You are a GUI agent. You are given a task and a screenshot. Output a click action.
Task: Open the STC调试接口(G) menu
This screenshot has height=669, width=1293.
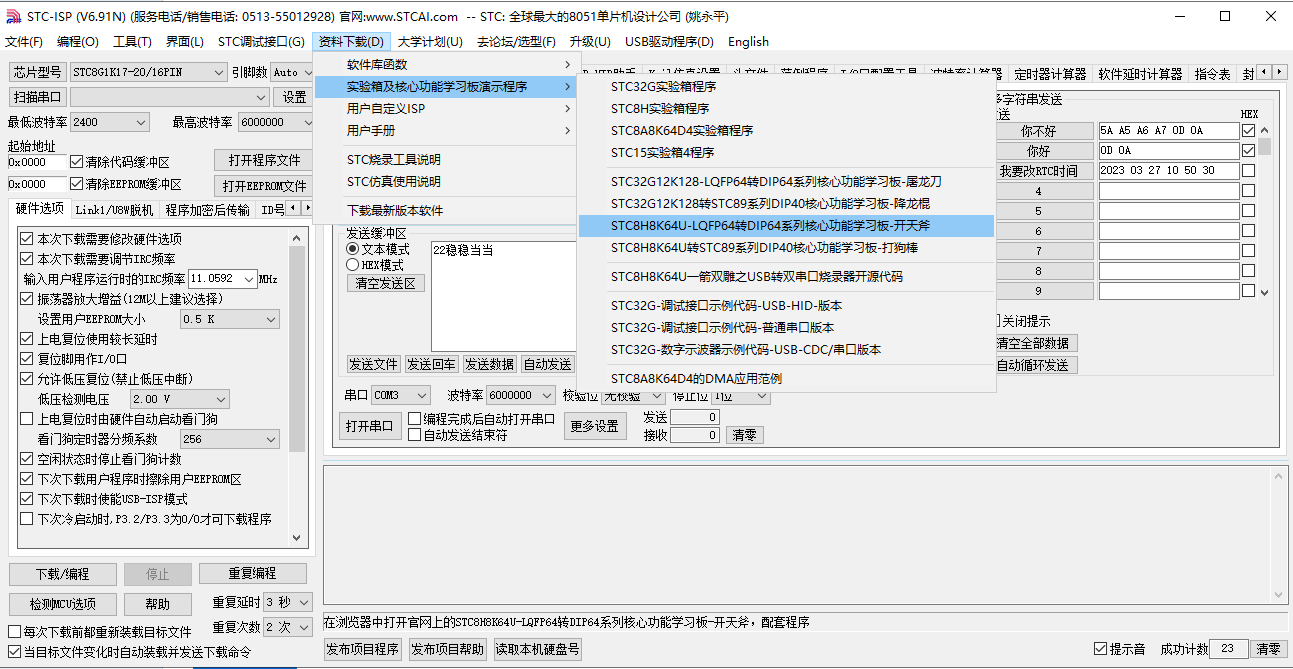click(261, 41)
